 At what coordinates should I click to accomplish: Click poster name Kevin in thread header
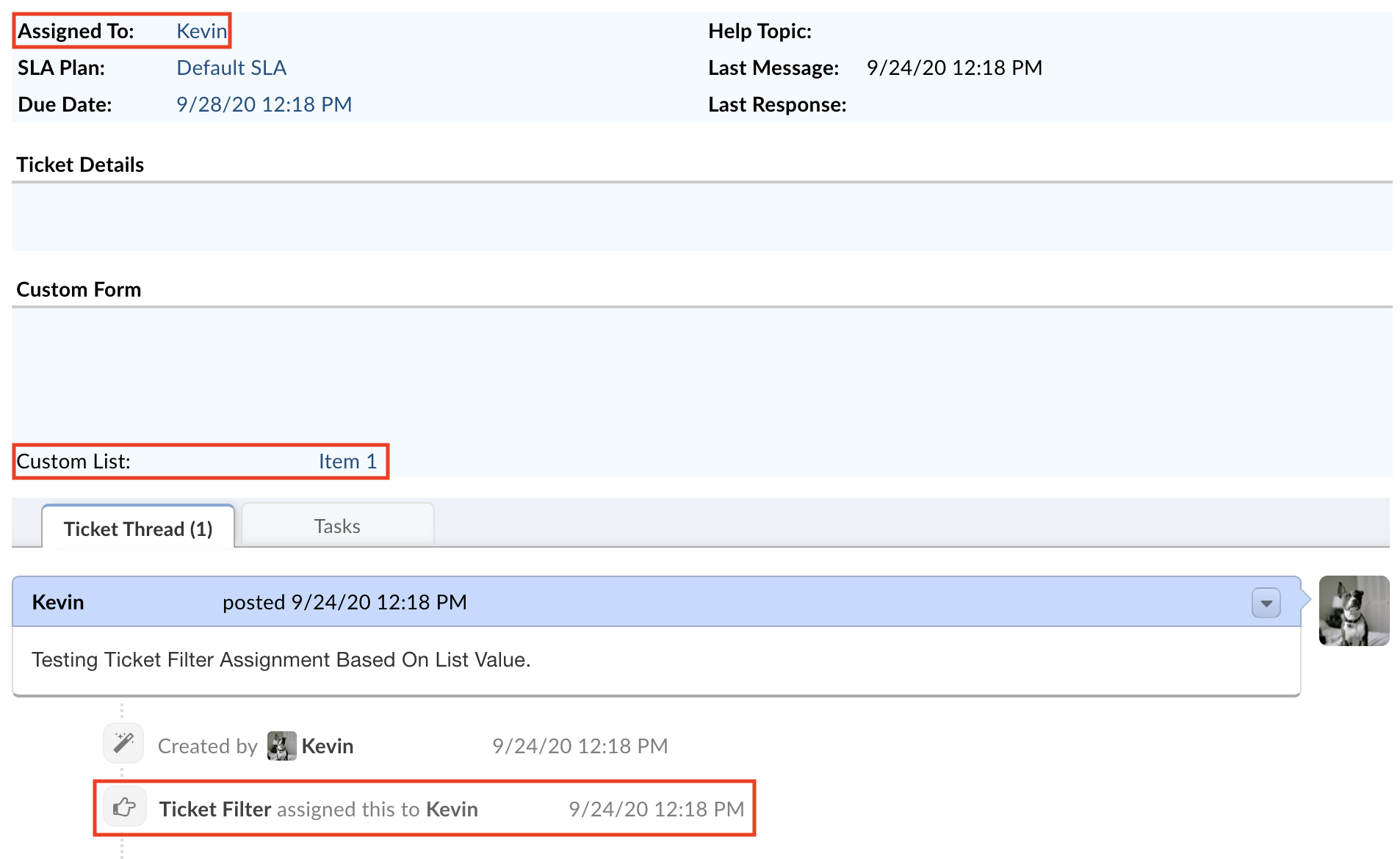pyautogui.click(x=58, y=602)
